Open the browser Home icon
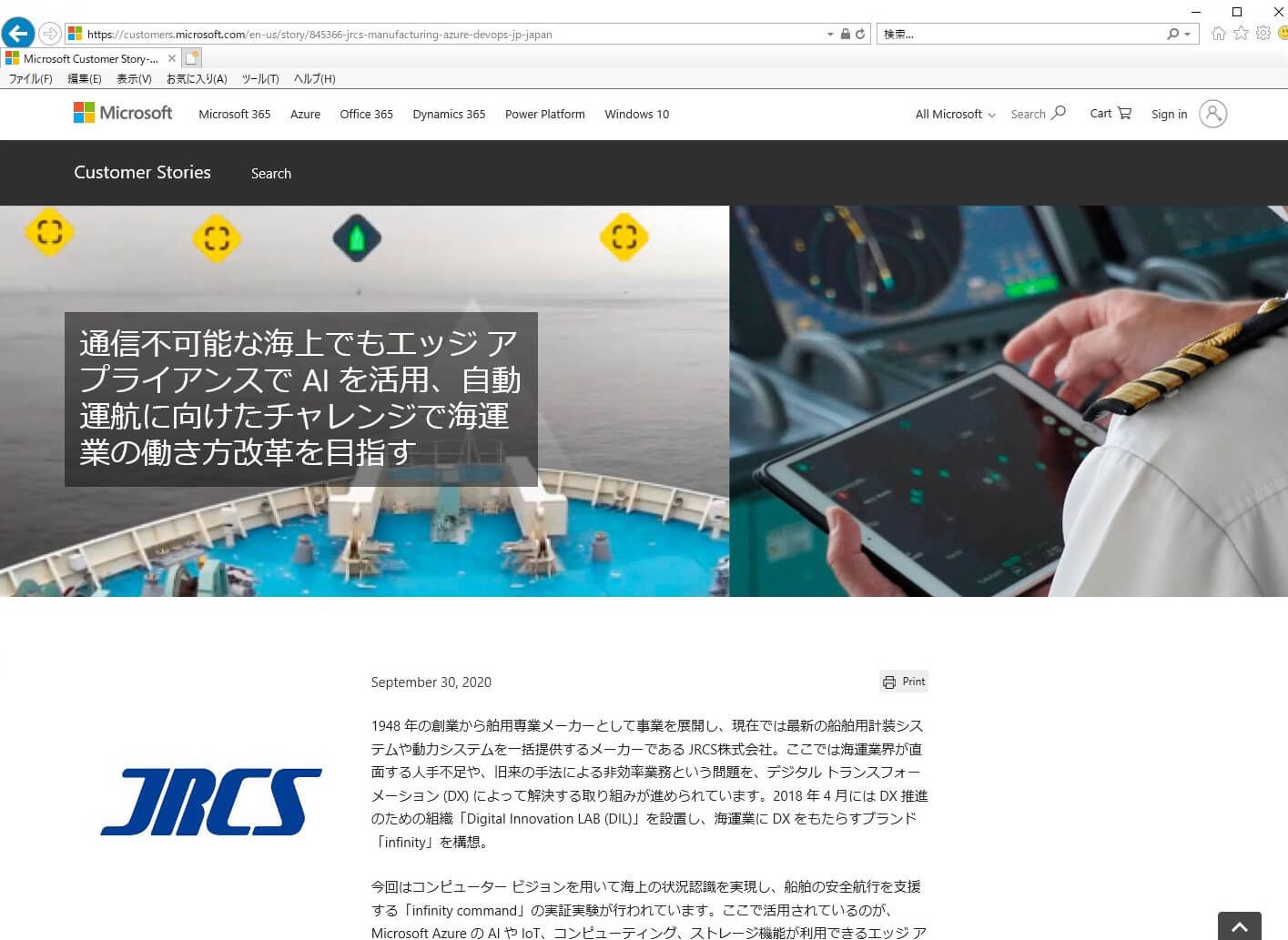This screenshot has height=940, width=1288. [x=1219, y=34]
